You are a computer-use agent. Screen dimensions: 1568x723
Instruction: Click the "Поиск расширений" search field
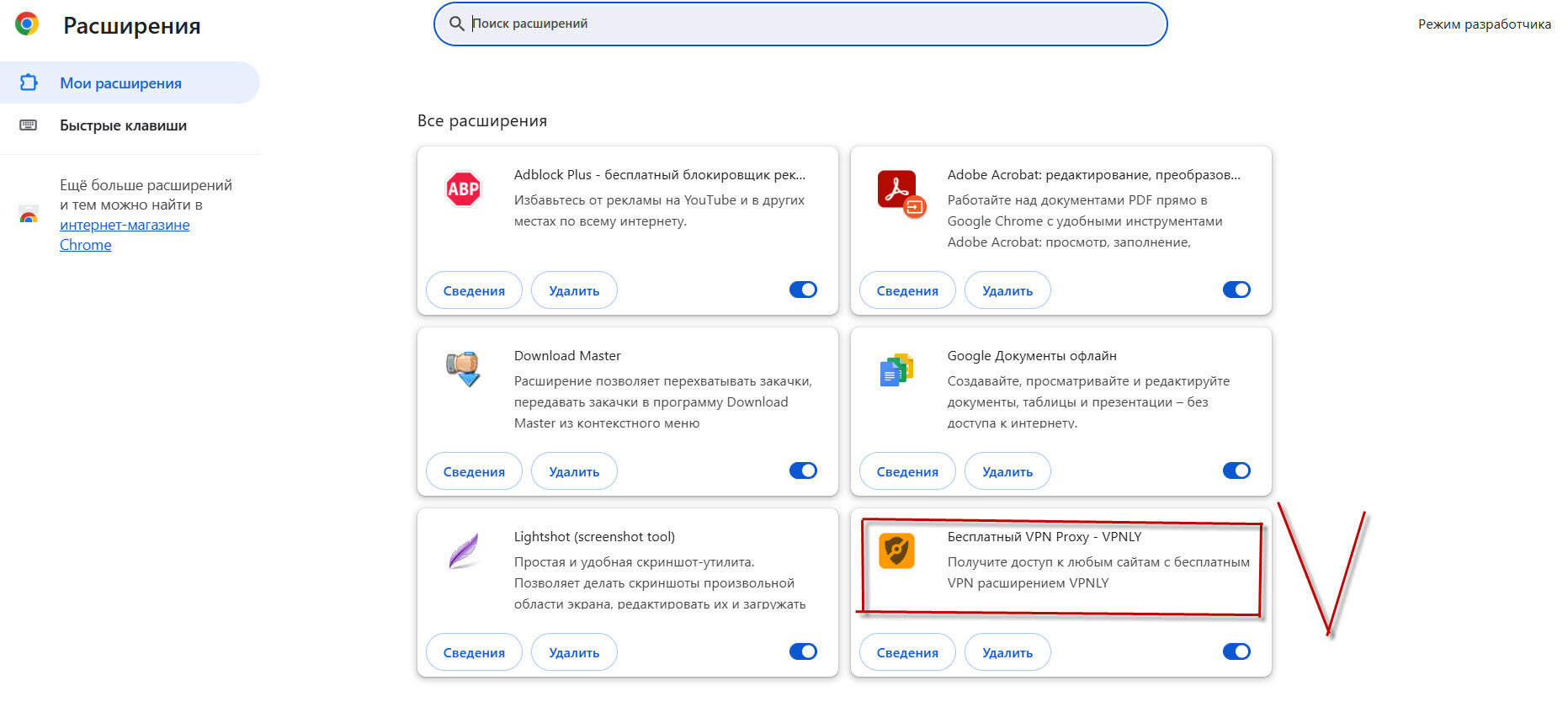(x=800, y=24)
